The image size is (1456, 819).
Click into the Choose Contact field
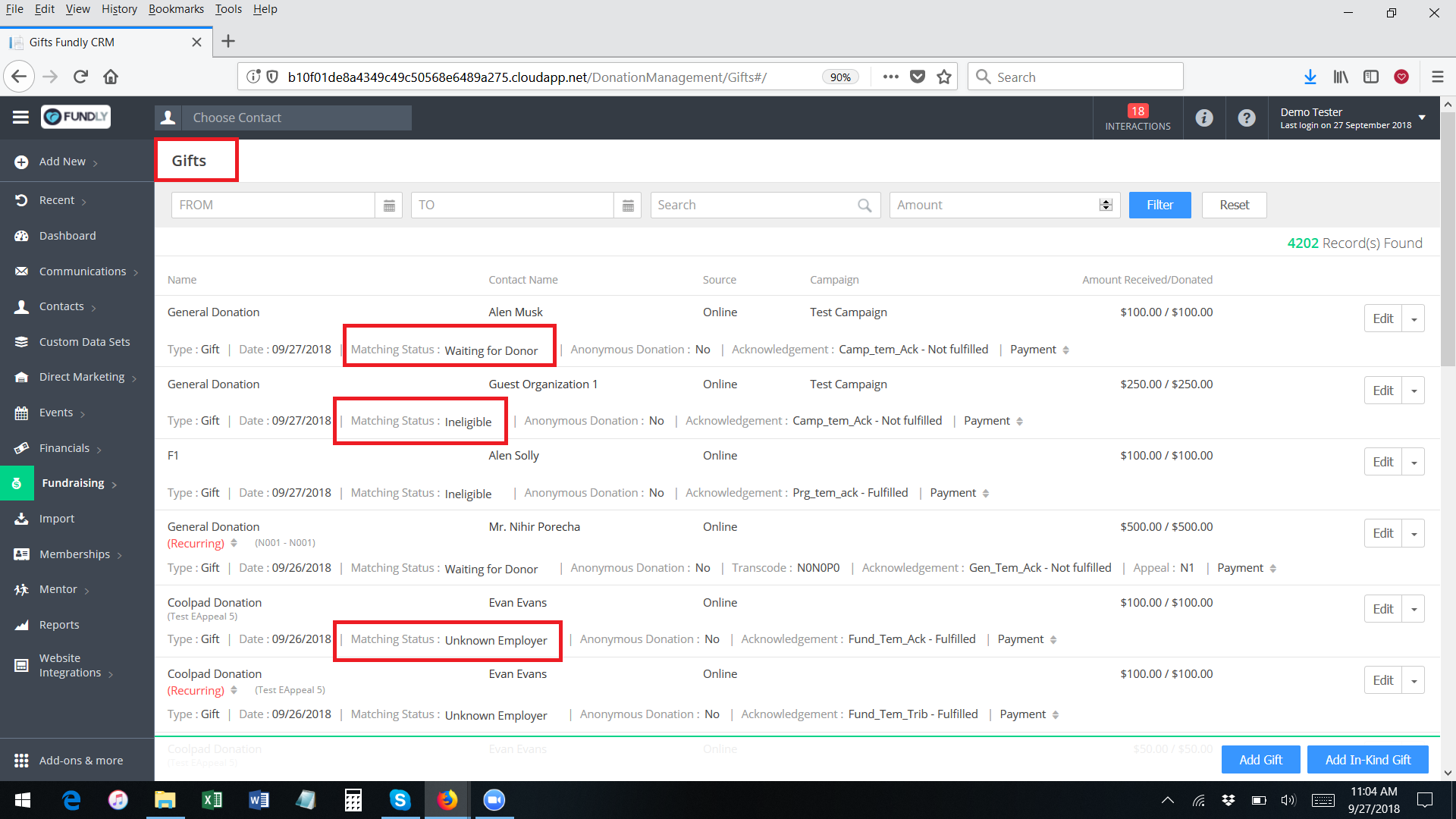pyautogui.click(x=296, y=118)
